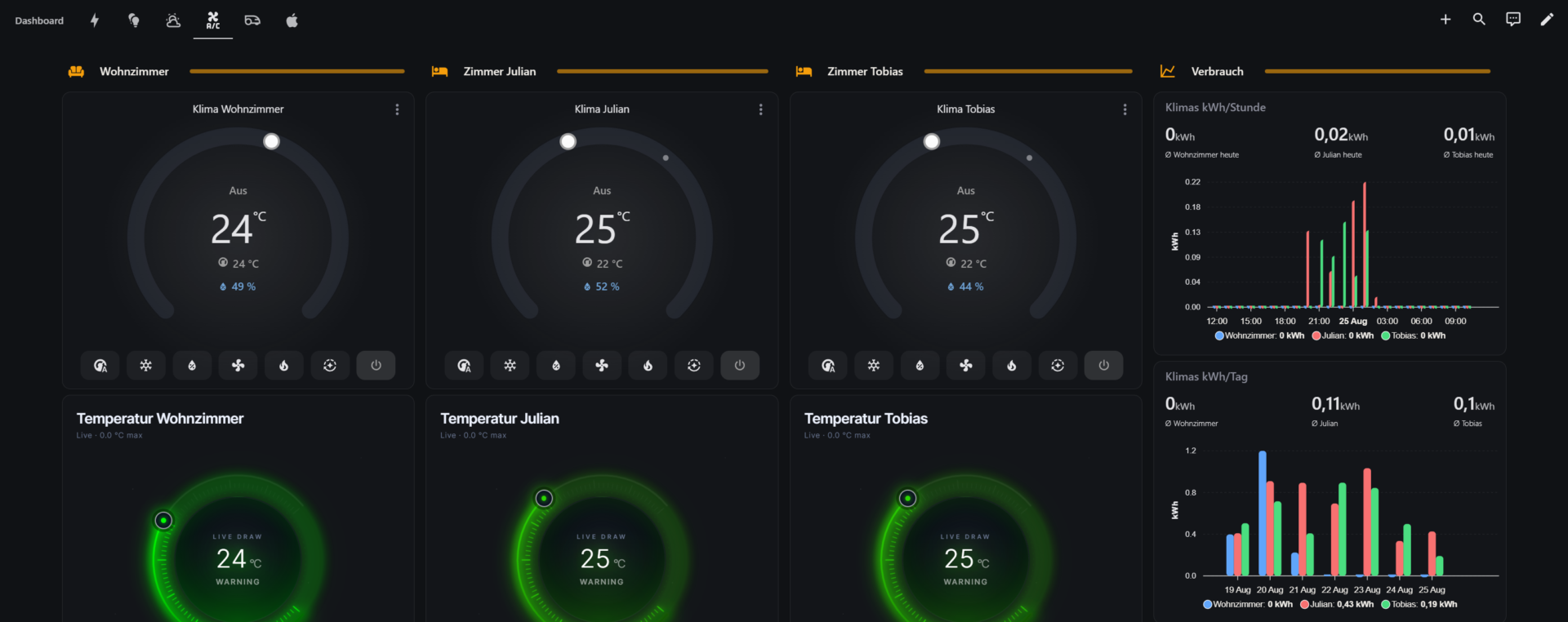
Task: Click the Temperatur Tobias gauge card
Action: coord(966,509)
